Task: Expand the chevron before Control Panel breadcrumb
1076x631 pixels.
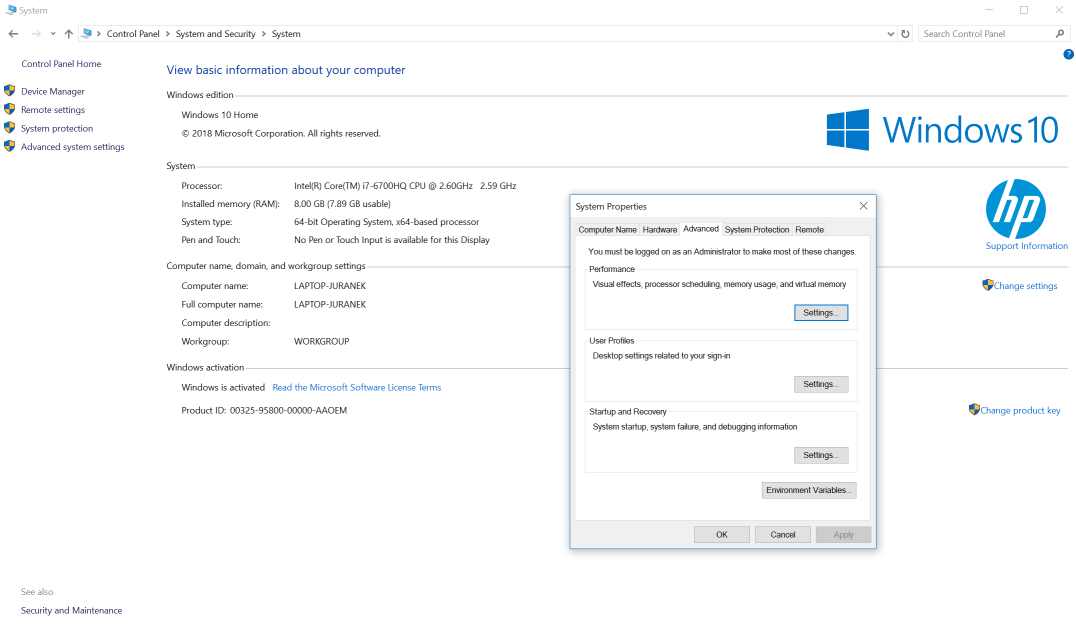Action: 99,34
